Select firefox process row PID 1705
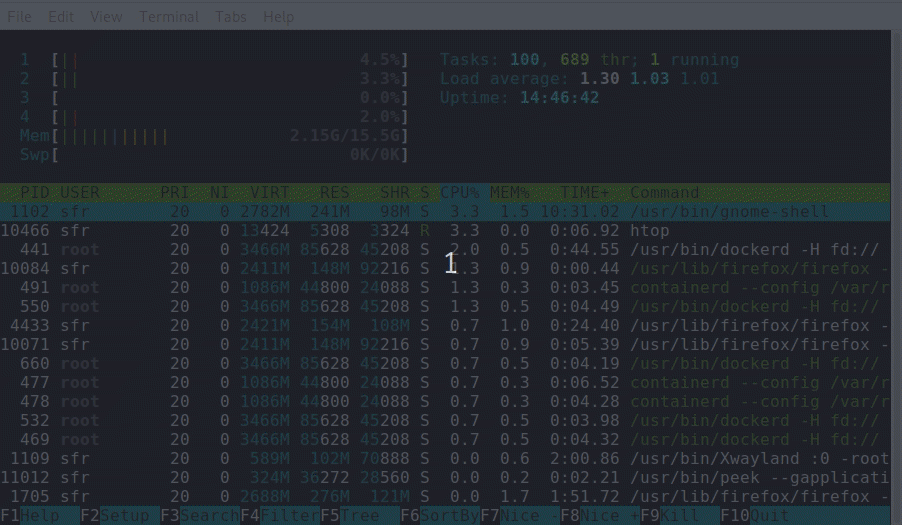The width and height of the screenshot is (902, 525). (x=445, y=496)
